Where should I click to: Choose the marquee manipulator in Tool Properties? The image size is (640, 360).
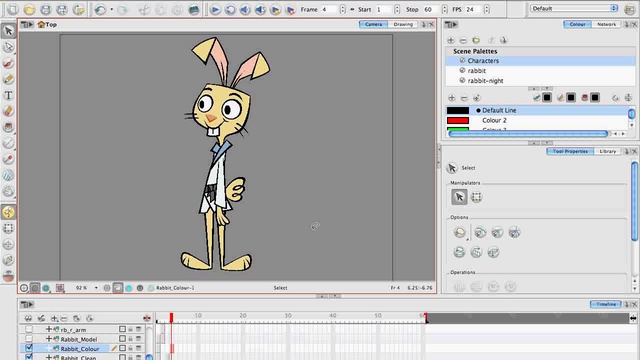point(476,197)
